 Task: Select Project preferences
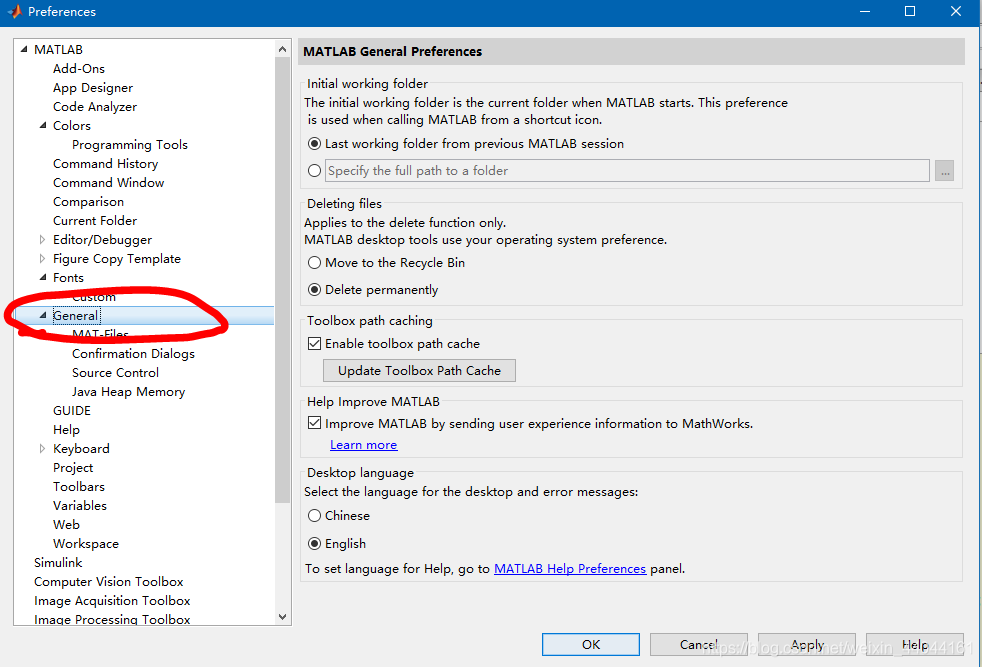pos(73,468)
